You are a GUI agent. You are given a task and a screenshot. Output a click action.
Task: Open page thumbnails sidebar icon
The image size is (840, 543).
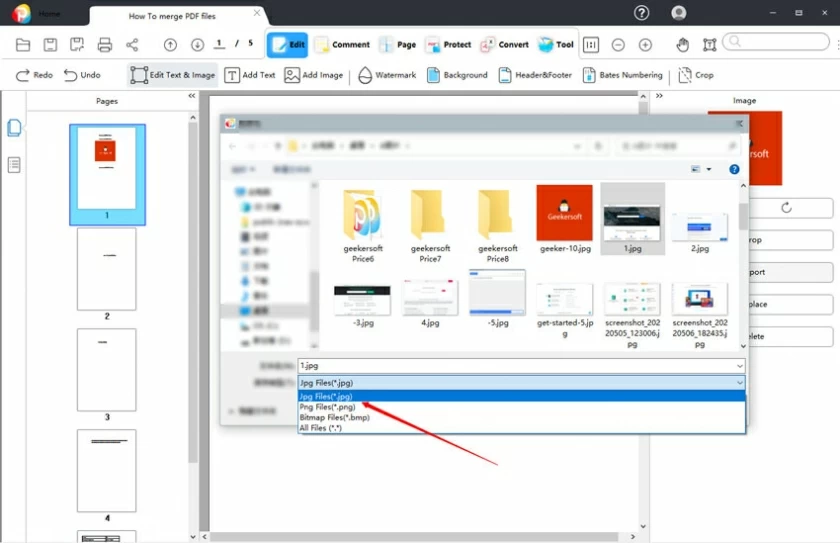tap(14, 127)
